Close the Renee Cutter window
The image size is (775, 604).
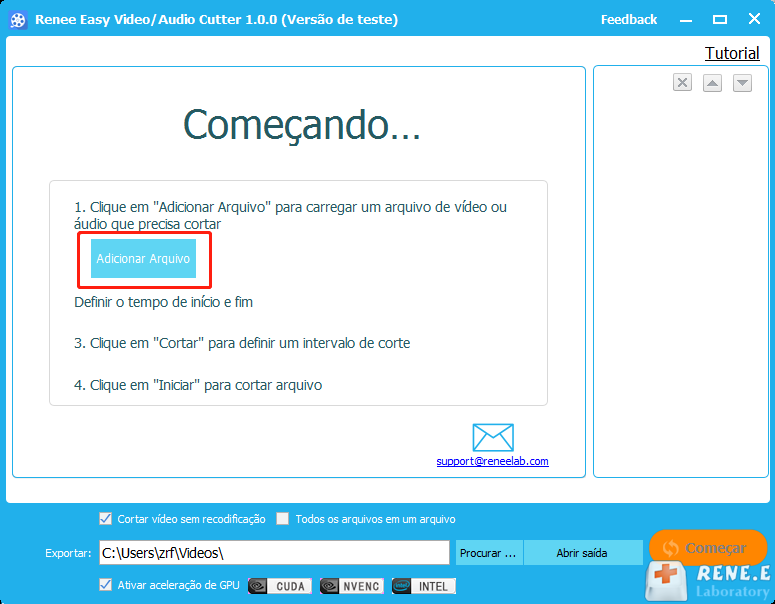click(x=754, y=19)
